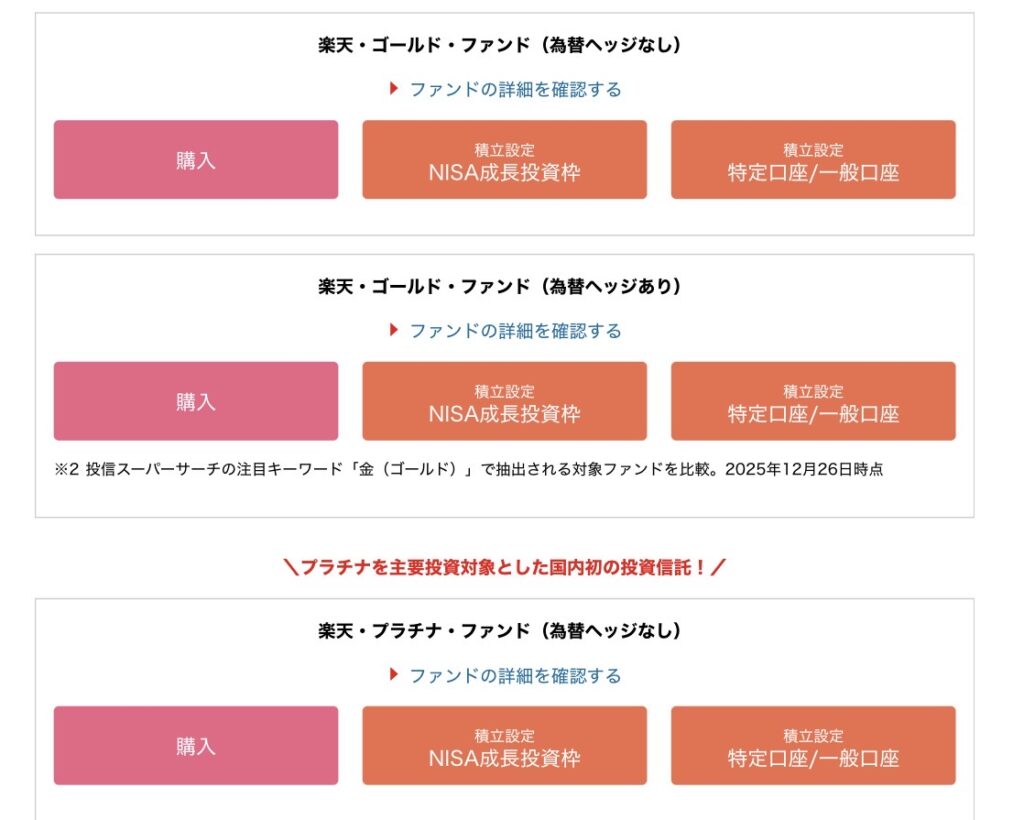Open fund details link for Gold Fund (ヘッジあり)
The width and height of the screenshot is (1024, 820).
pos(515,330)
